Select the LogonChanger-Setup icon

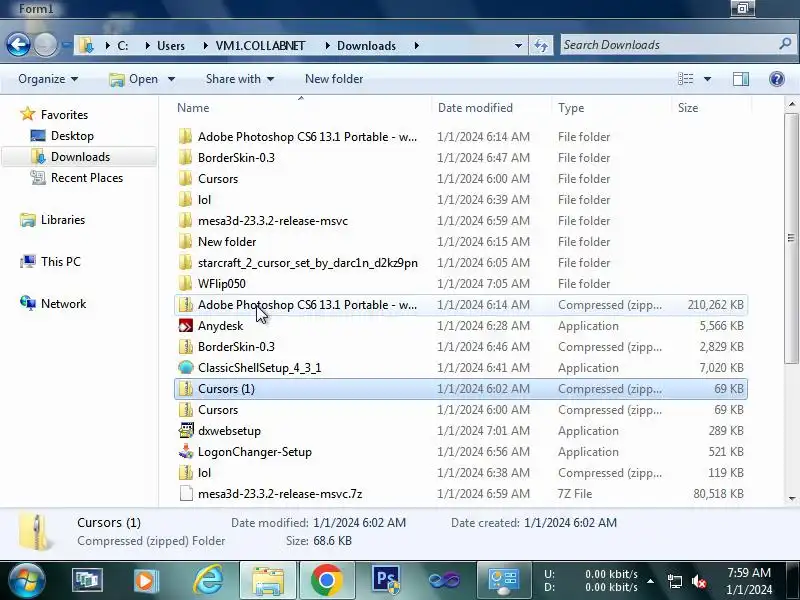coord(186,452)
